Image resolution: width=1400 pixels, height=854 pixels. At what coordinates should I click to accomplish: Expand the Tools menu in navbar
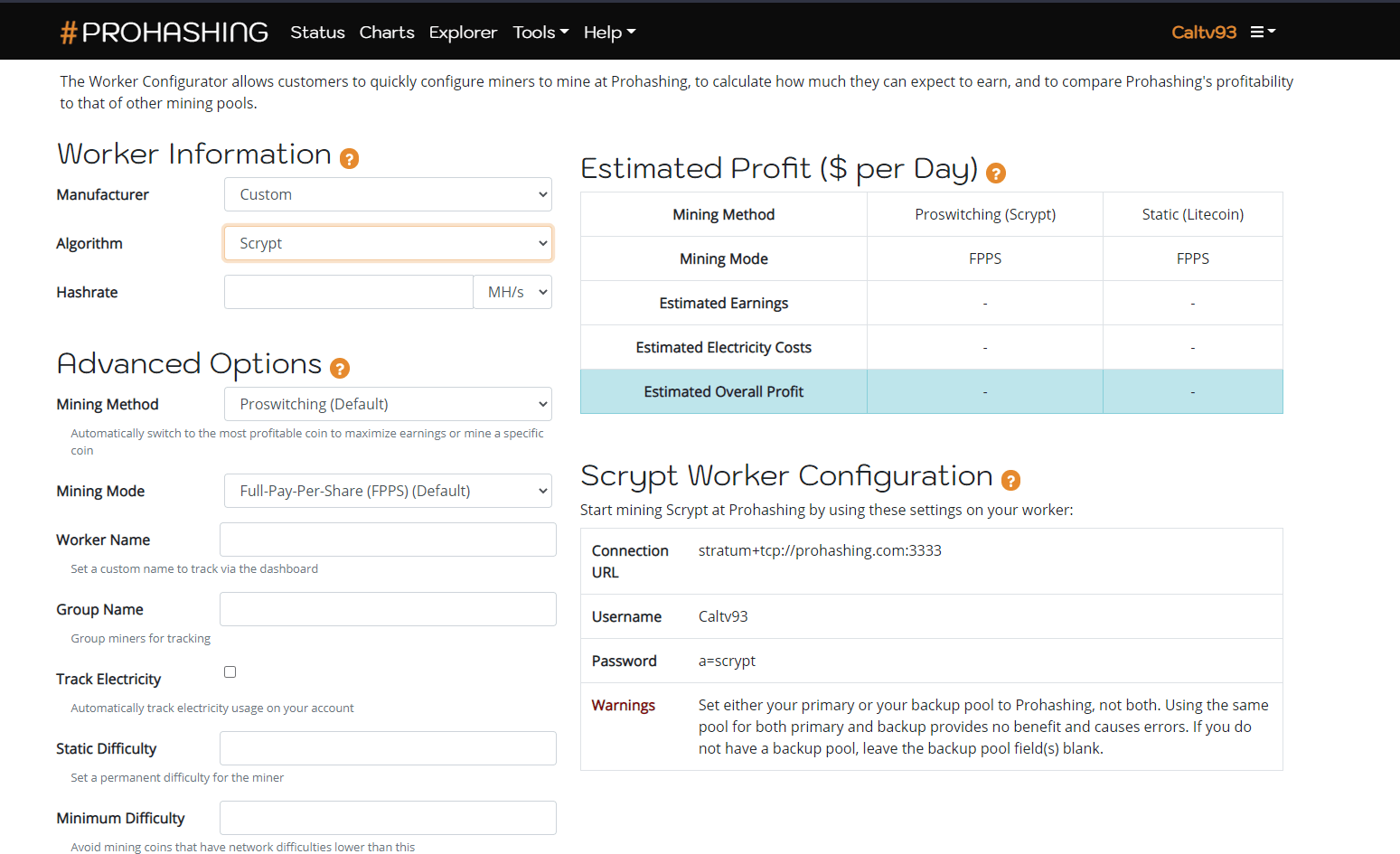[x=540, y=33]
